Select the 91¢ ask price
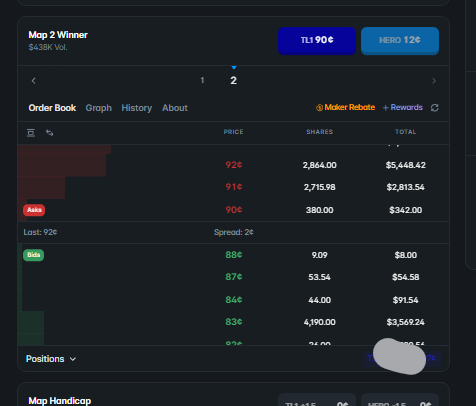476x406 pixels. coord(234,187)
